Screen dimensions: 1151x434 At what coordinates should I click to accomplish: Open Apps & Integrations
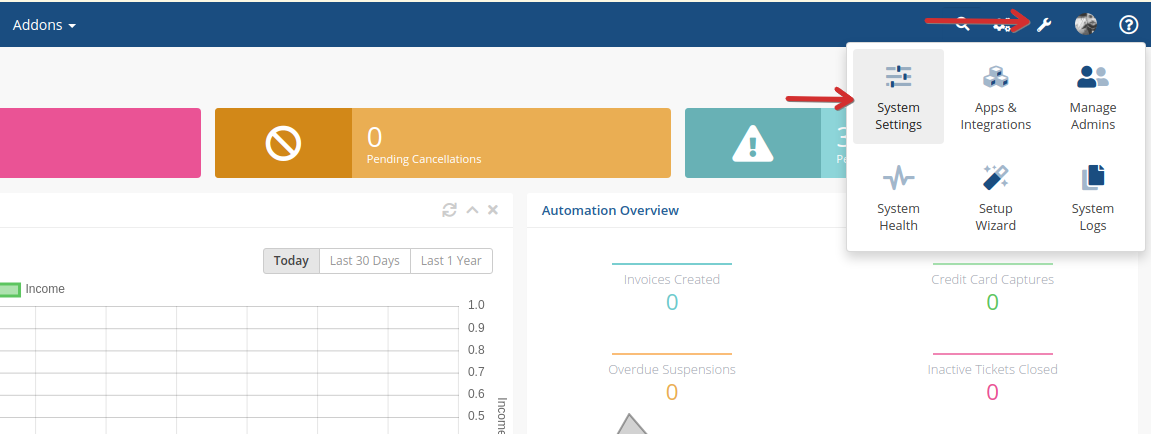click(x=995, y=97)
